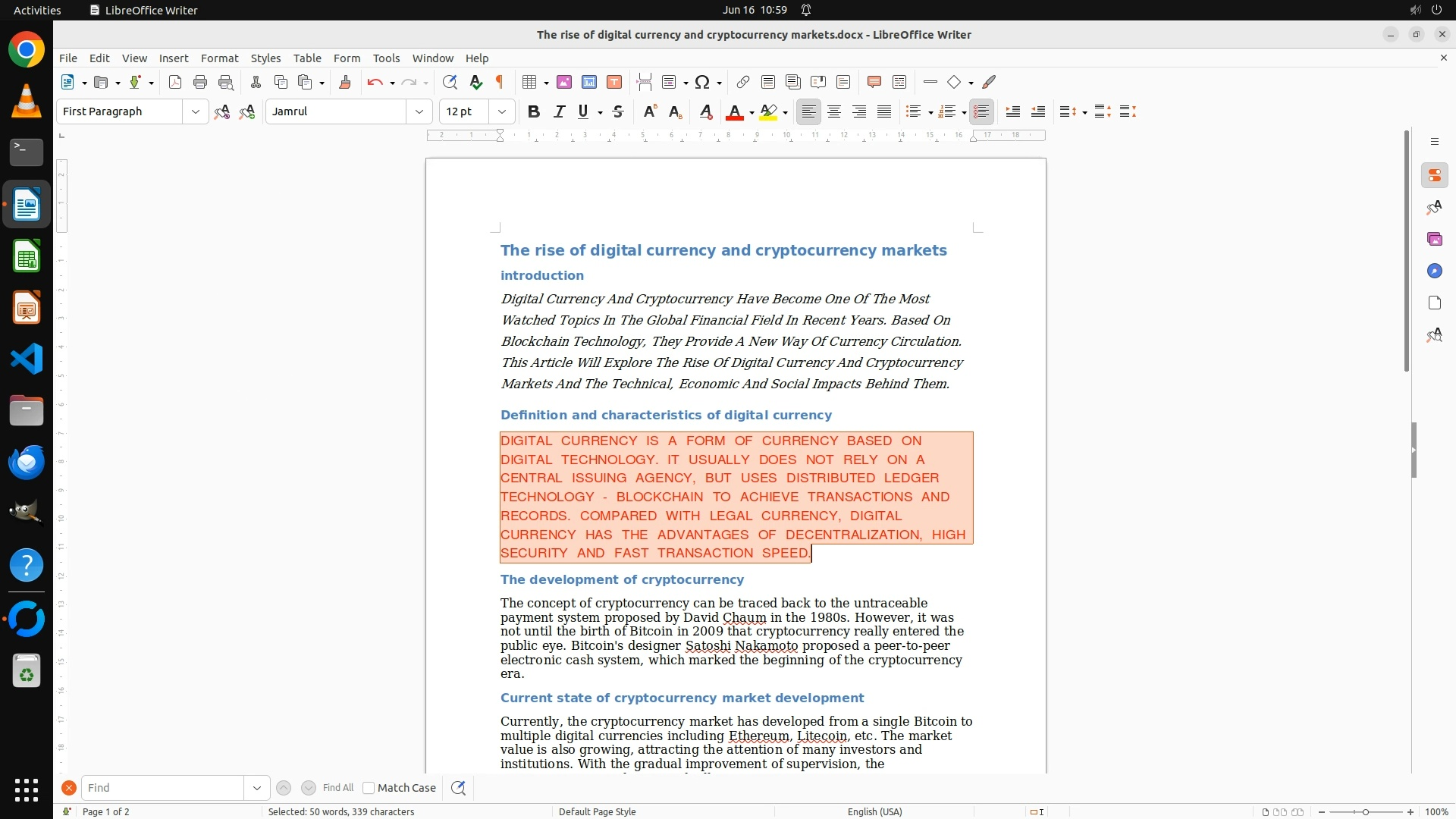Insert a hyperlink using the toolbar icon
Viewport: 1456px width, 819px height.
743,82
